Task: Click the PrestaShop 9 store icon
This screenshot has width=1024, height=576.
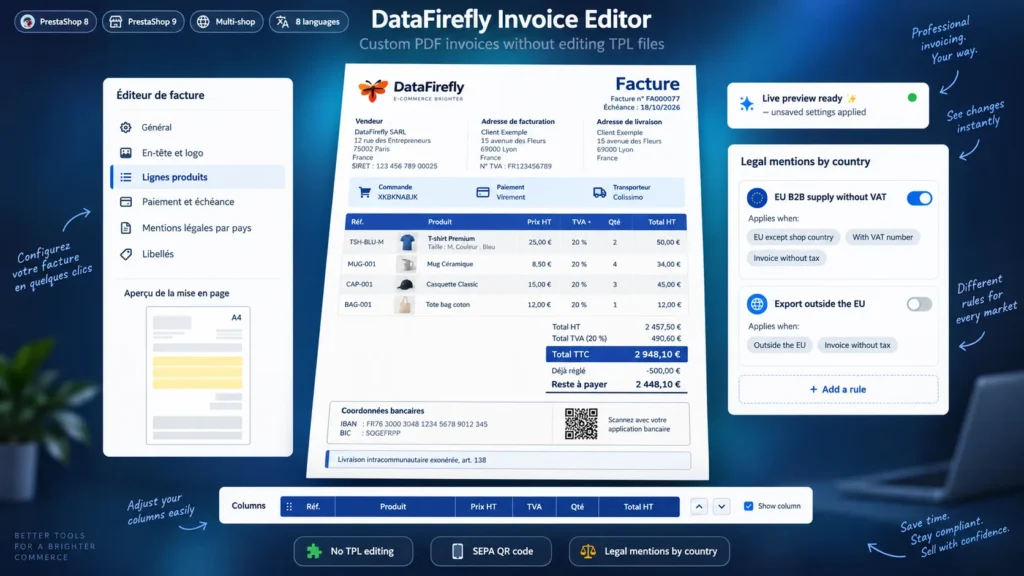Action: coord(116,22)
